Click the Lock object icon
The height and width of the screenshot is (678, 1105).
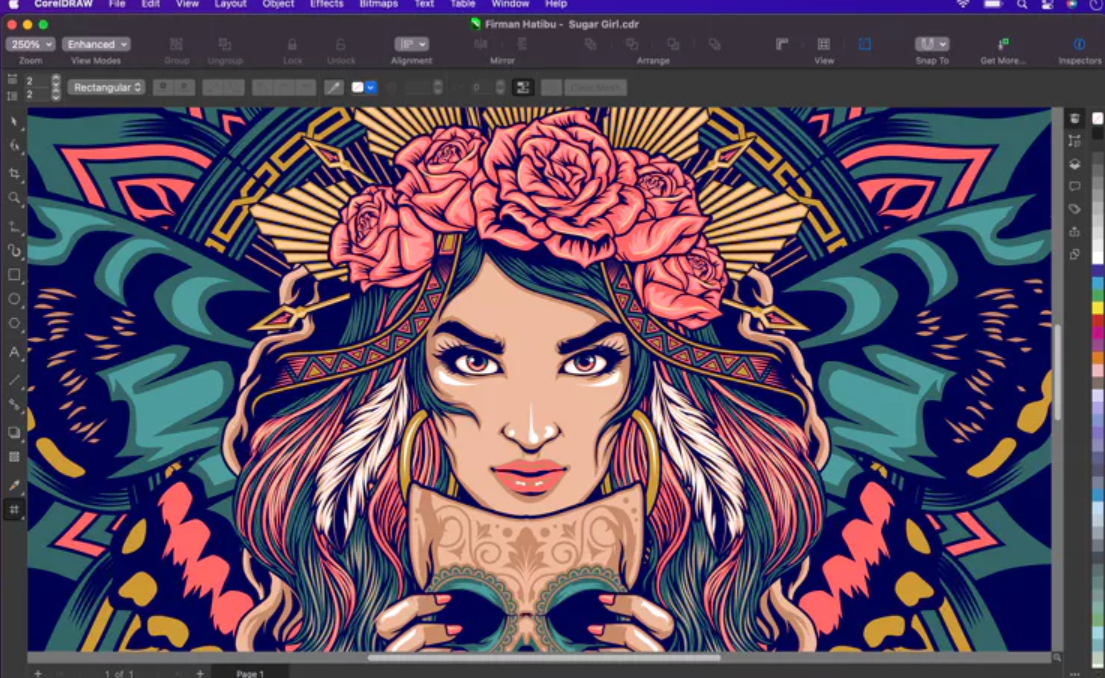(292, 44)
